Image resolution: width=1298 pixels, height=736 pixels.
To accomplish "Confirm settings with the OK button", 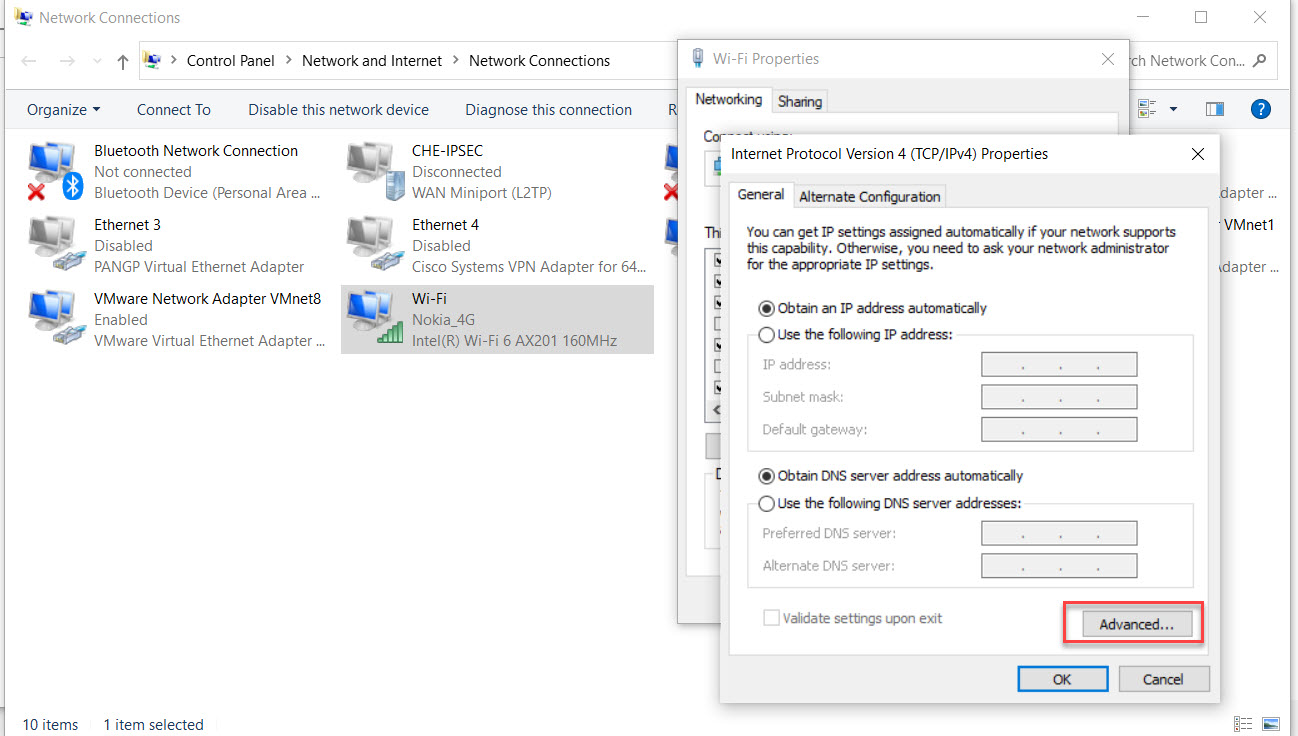I will pyautogui.click(x=1062, y=678).
